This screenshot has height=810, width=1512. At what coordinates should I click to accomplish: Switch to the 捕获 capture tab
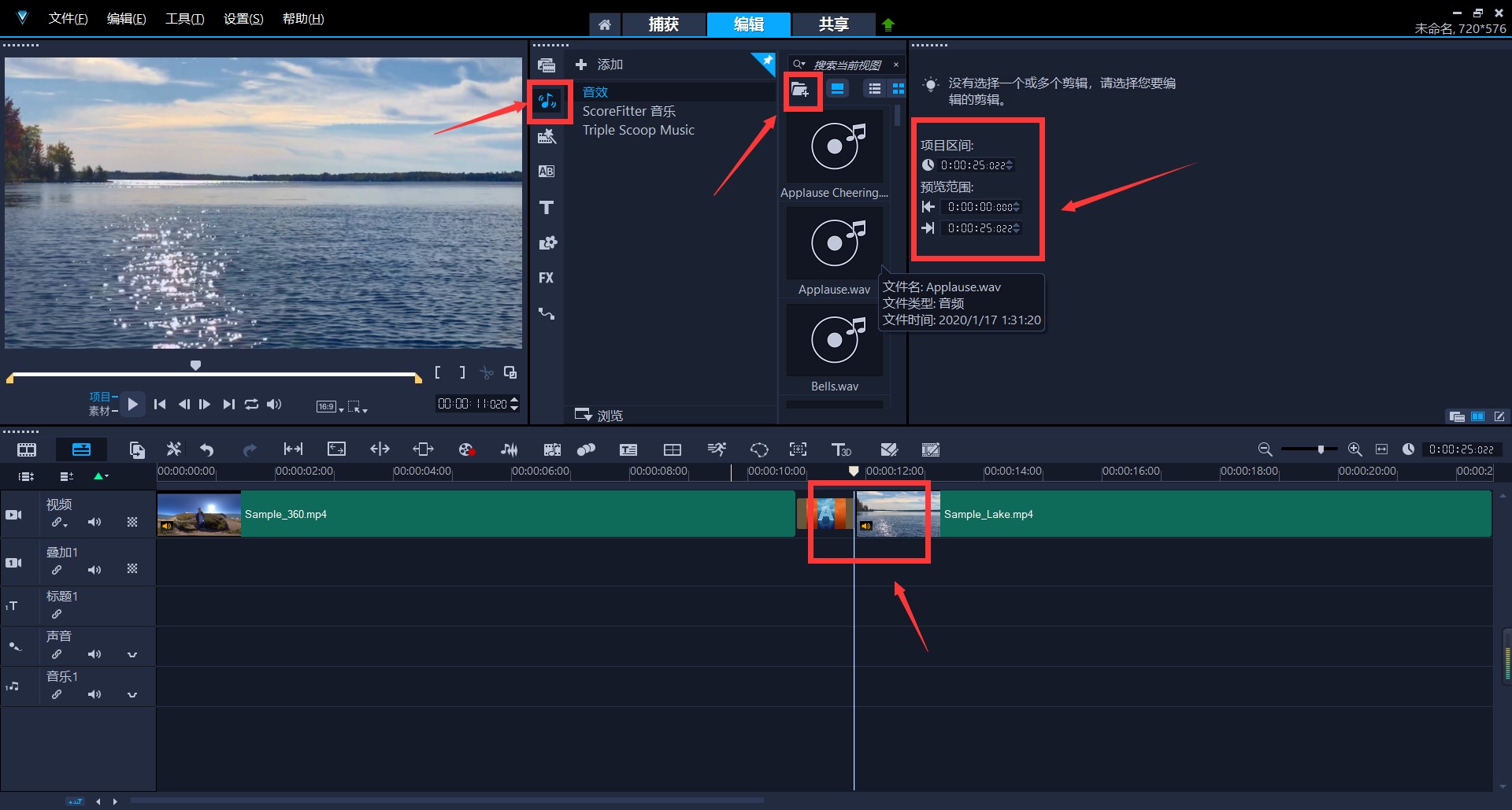pos(663,24)
